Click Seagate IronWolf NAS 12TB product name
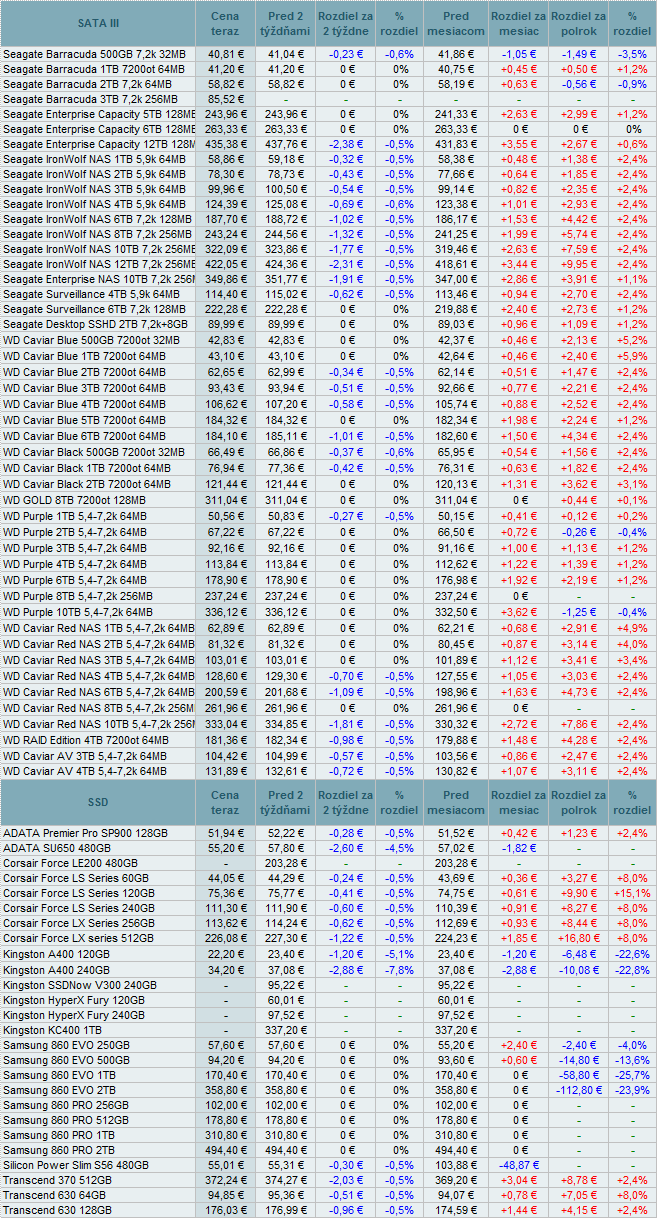The height and width of the screenshot is (1218, 657). click(99, 265)
